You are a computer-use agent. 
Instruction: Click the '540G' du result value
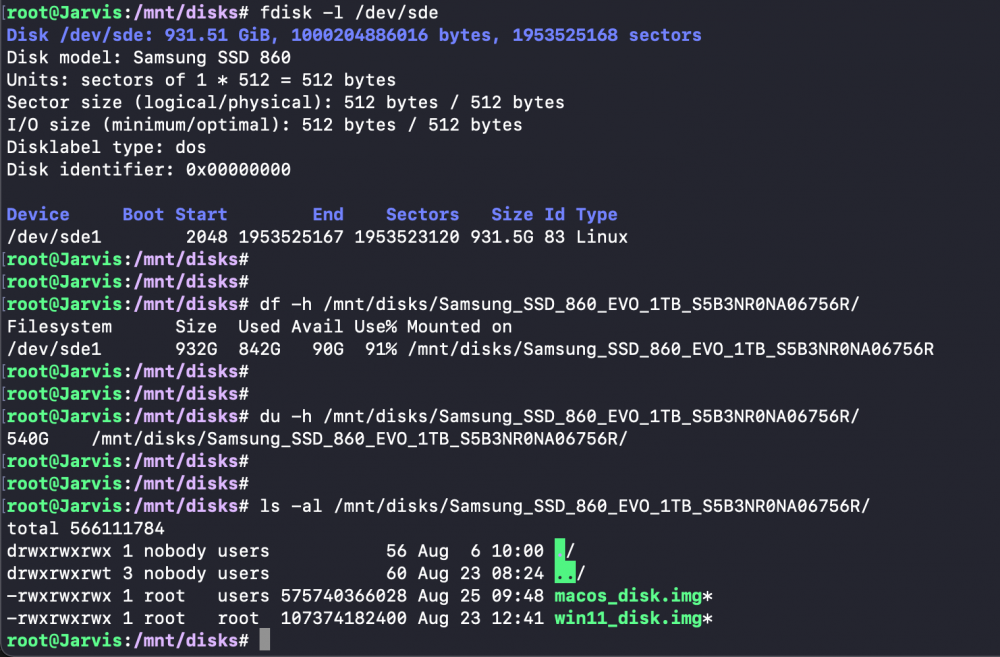[27, 439]
